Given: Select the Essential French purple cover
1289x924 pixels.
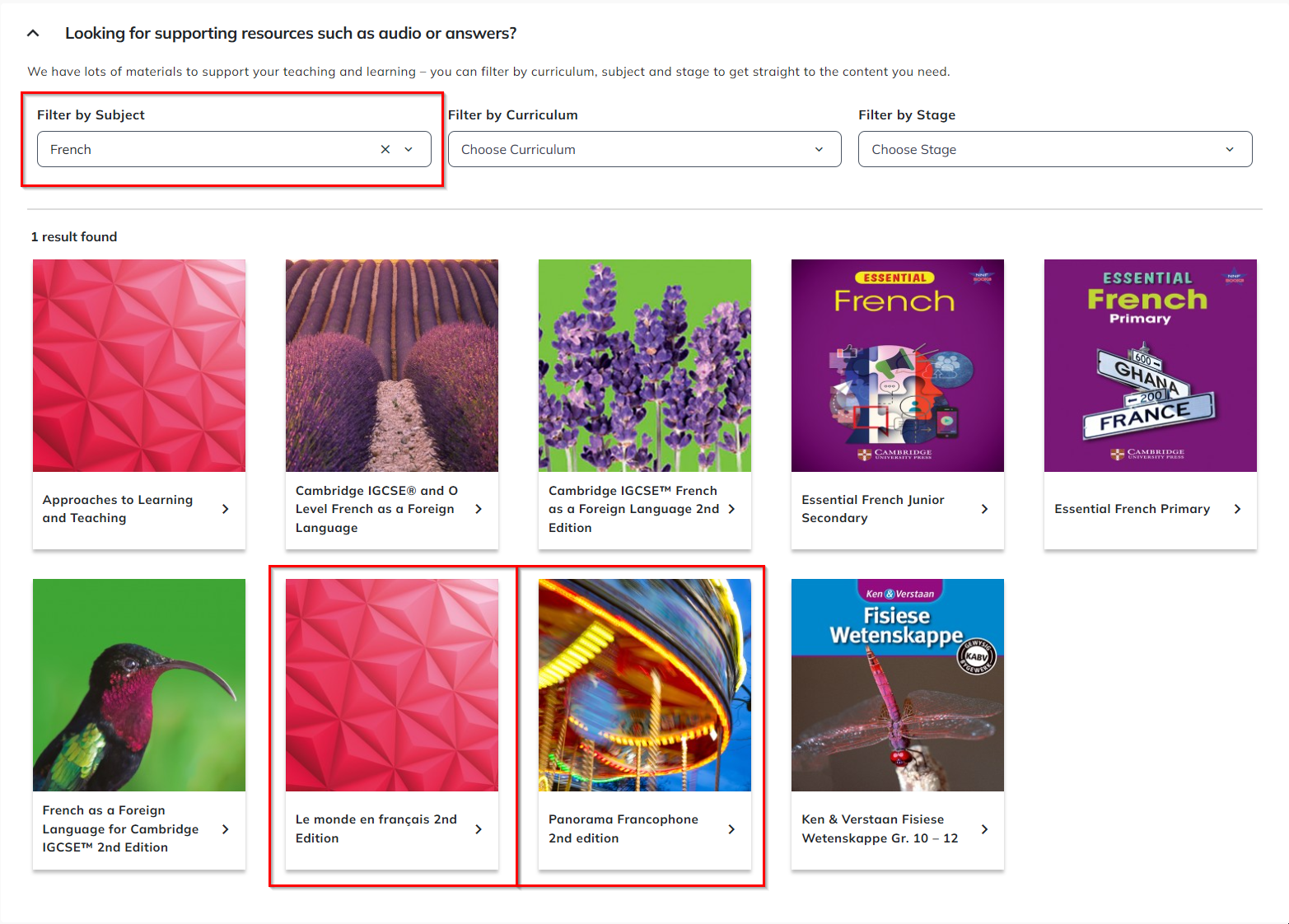Looking at the screenshot, I should point(898,366).
